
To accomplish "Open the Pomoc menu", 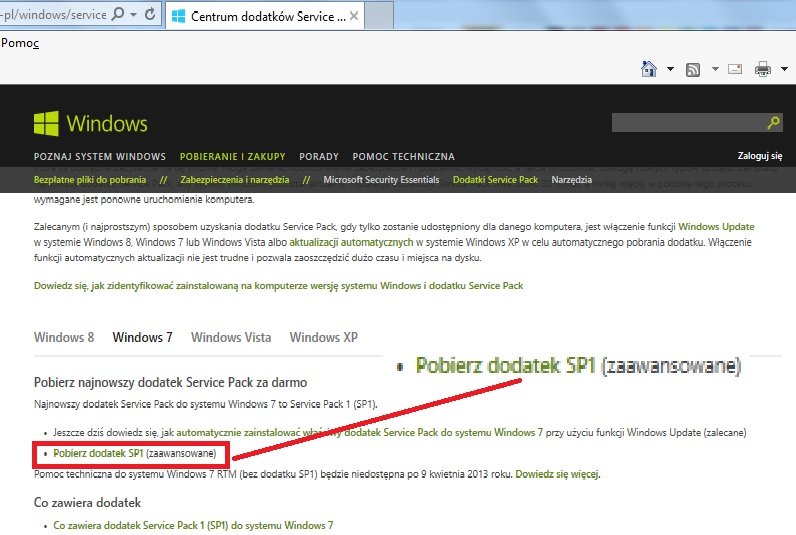I will (x=20, y=43).
